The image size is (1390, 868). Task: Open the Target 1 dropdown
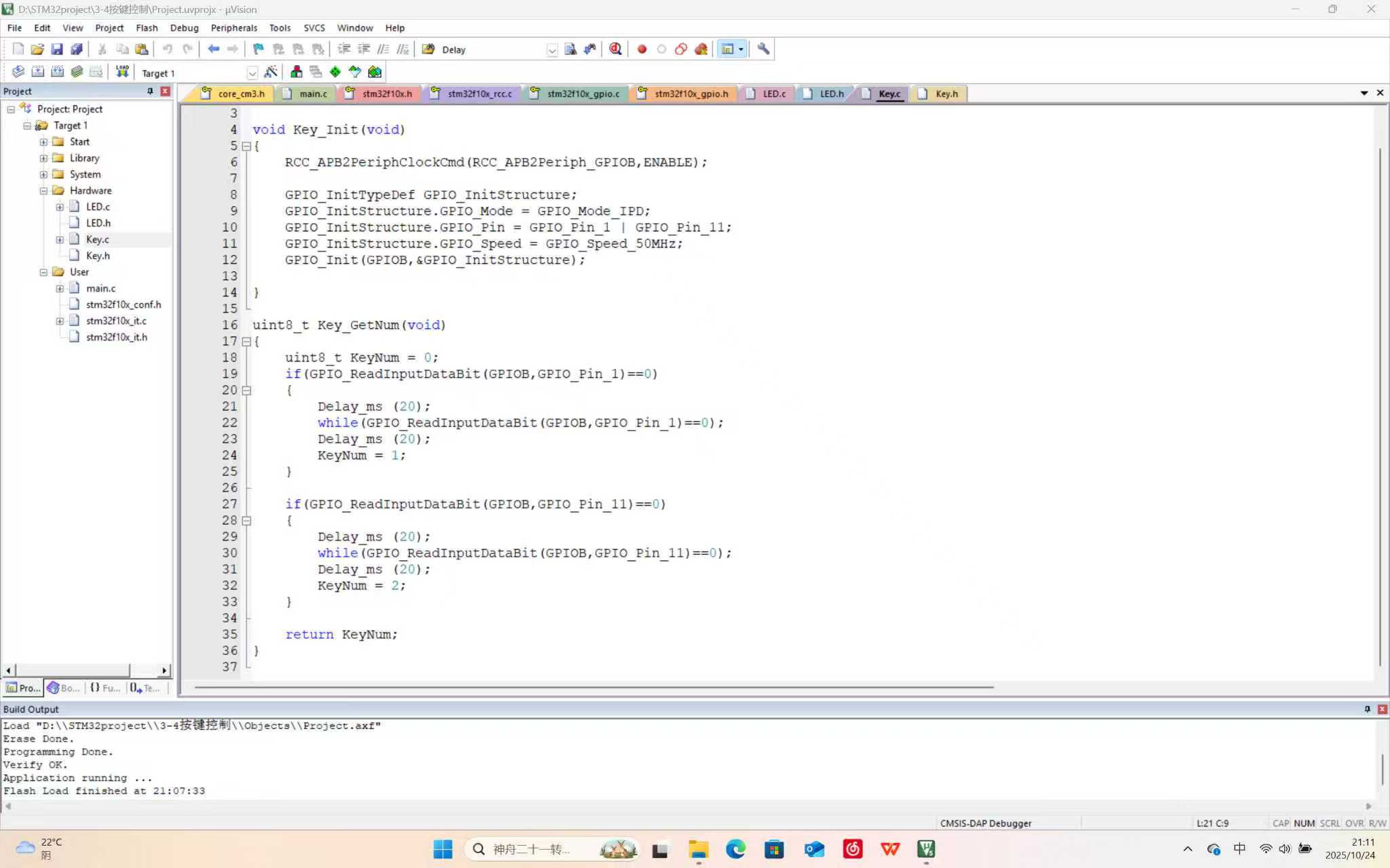(x=252, y=73)
